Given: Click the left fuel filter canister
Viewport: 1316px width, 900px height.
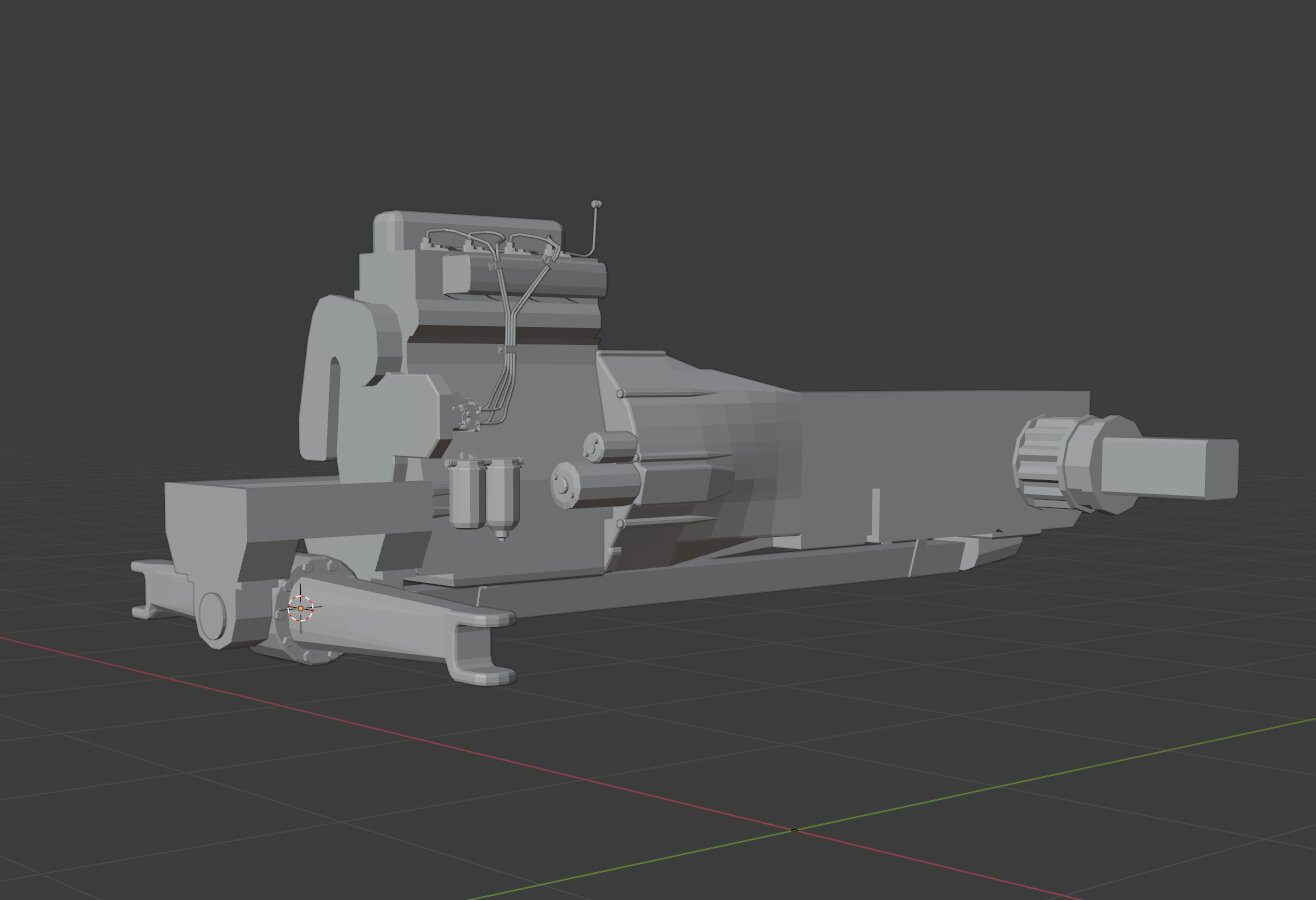Looking at the screenshot, I should (x=463, y=493).
